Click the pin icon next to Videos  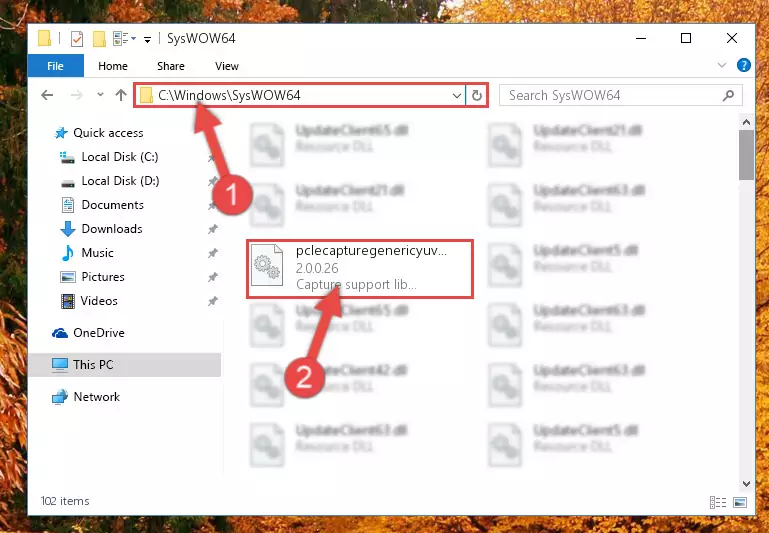coord(212,301)
